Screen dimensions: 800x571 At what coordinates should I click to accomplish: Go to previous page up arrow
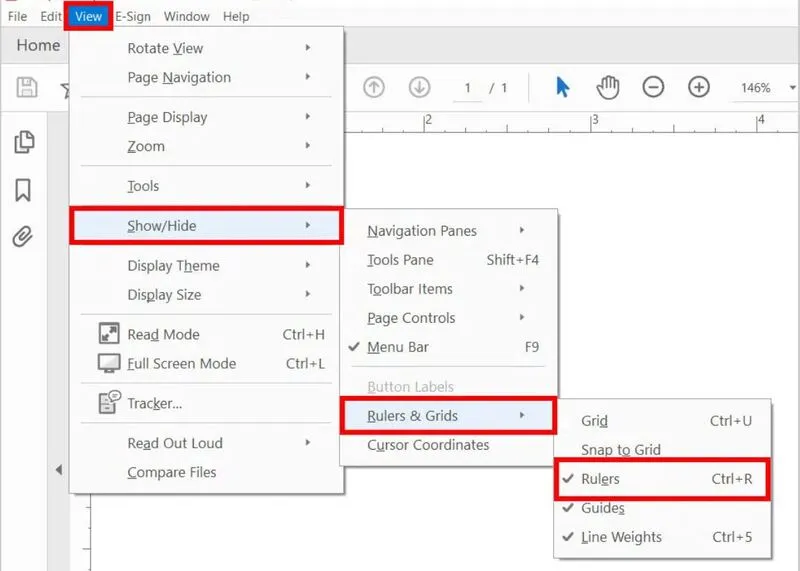(373, 87)
